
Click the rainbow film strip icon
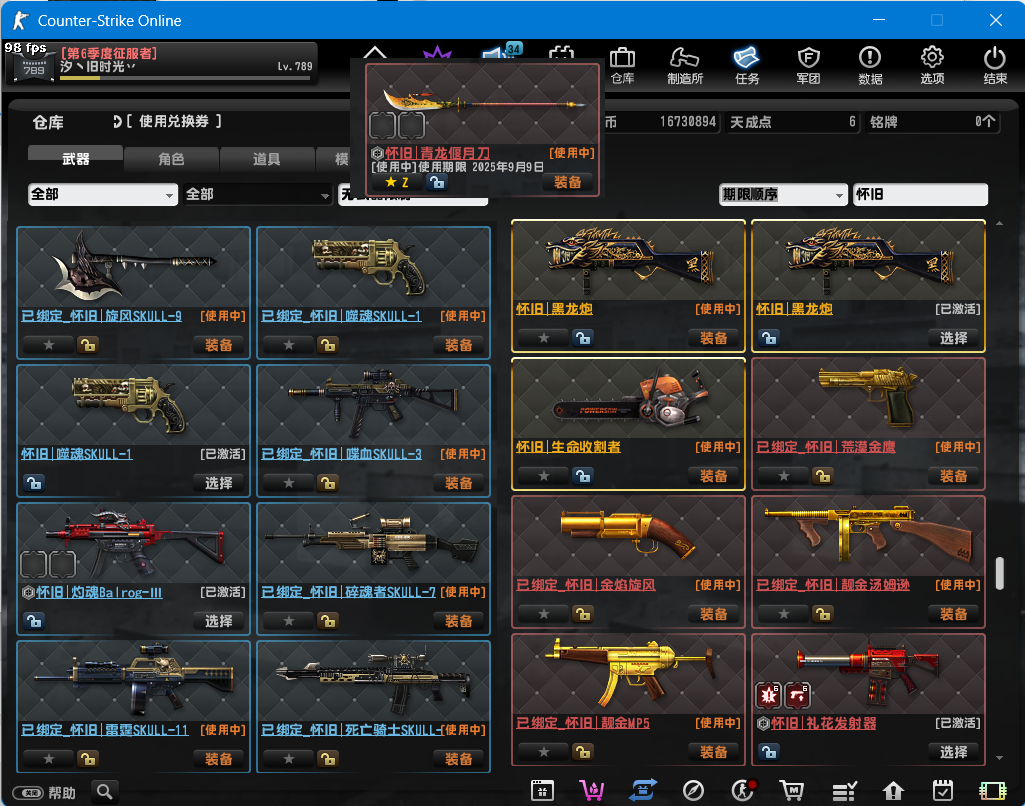coord(992,791)
